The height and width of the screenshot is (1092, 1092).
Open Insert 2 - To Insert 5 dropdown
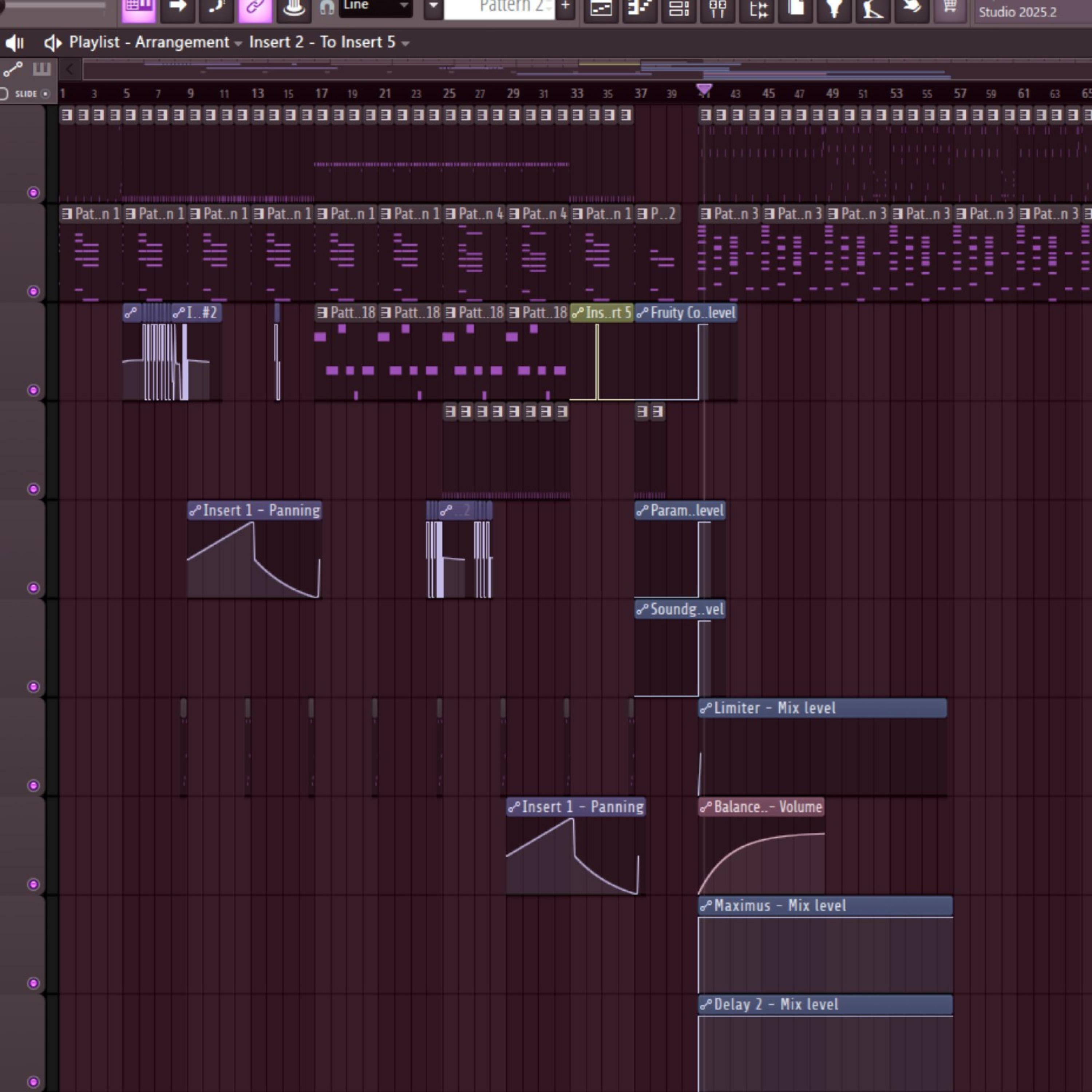click(x=405, y=43)
